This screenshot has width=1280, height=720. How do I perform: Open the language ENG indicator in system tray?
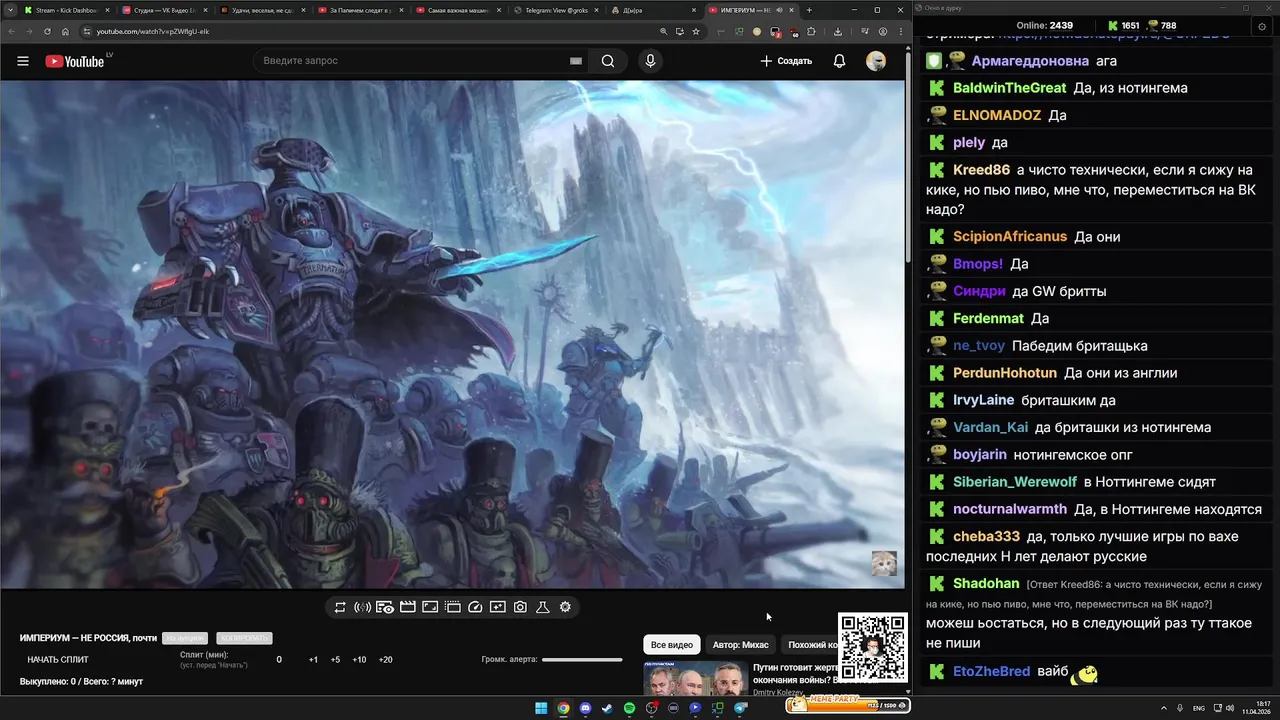(1199, 708)
